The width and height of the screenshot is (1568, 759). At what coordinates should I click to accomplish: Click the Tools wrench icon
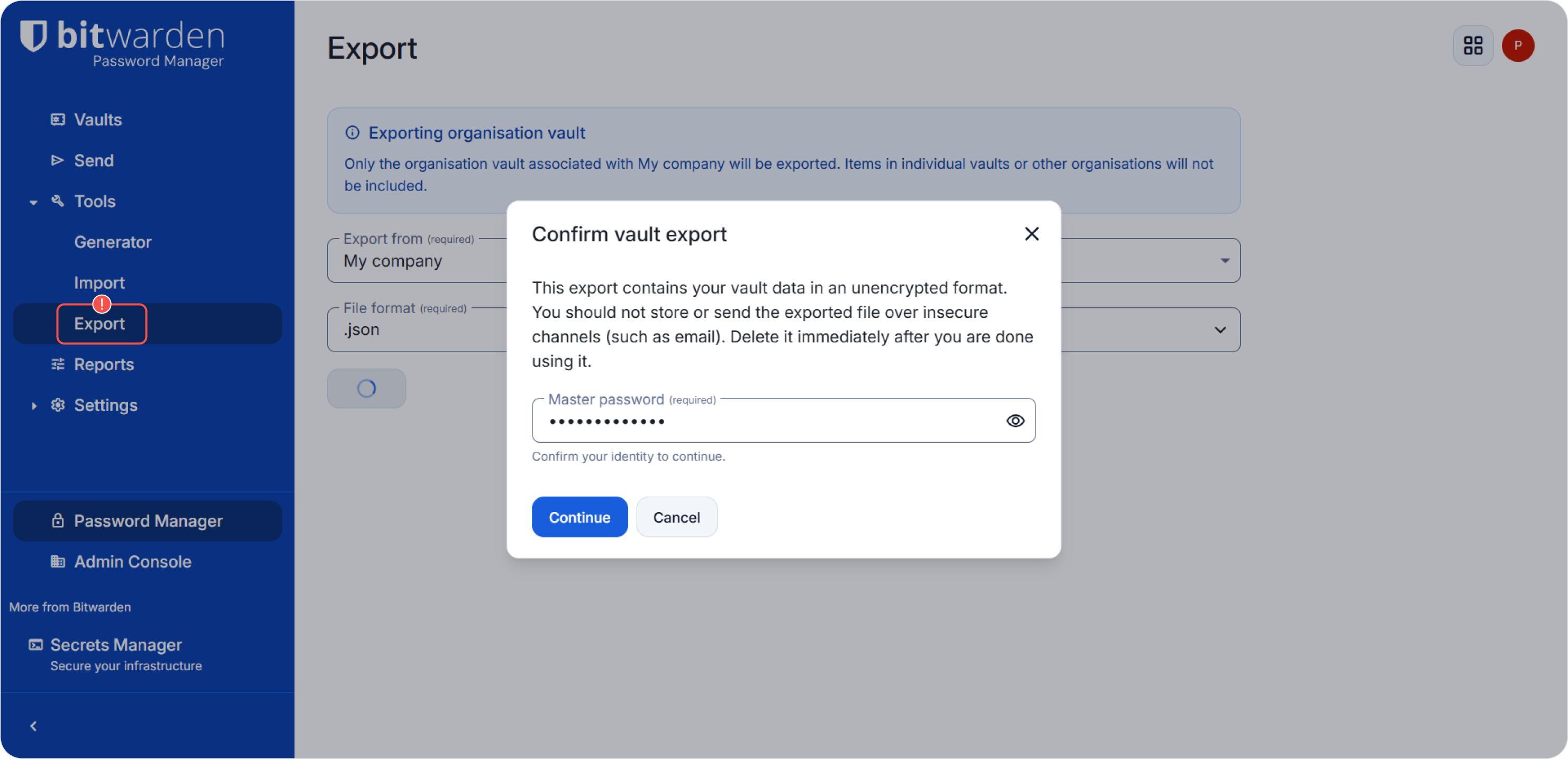[58, 202]
